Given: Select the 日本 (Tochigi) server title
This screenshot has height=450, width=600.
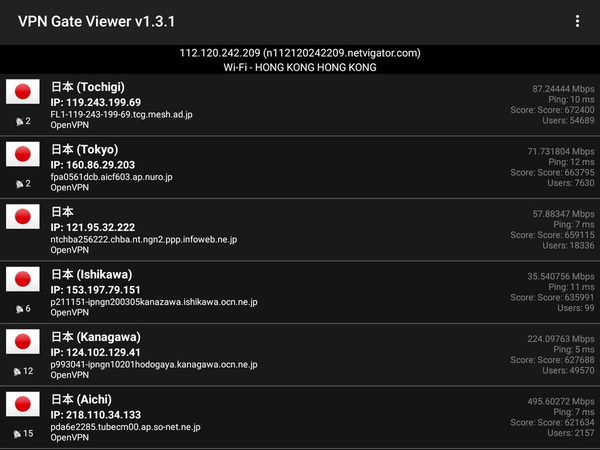Looking at the screenshot, I should (88, 87).
